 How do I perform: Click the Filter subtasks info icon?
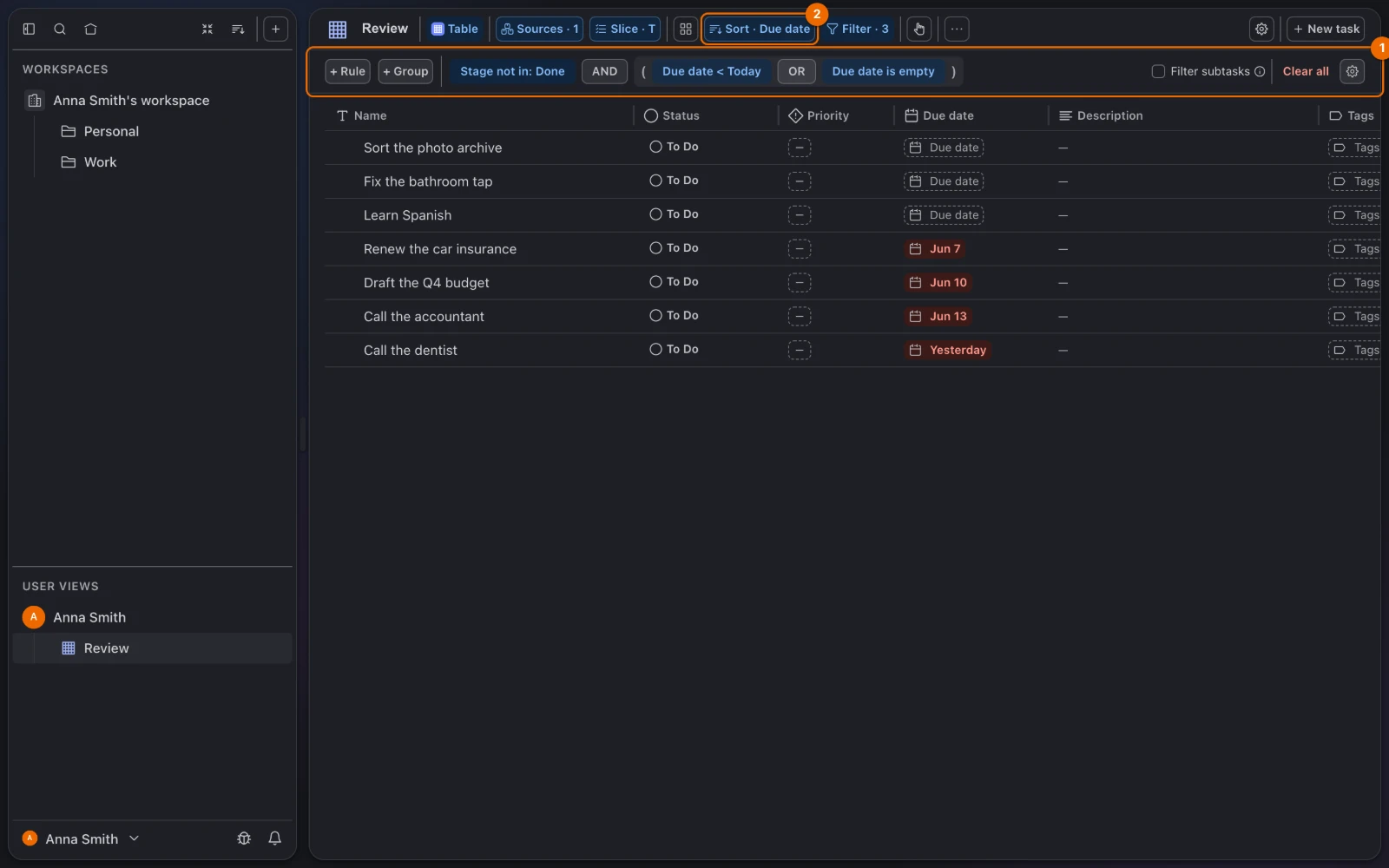click(x=1260, y=71)
